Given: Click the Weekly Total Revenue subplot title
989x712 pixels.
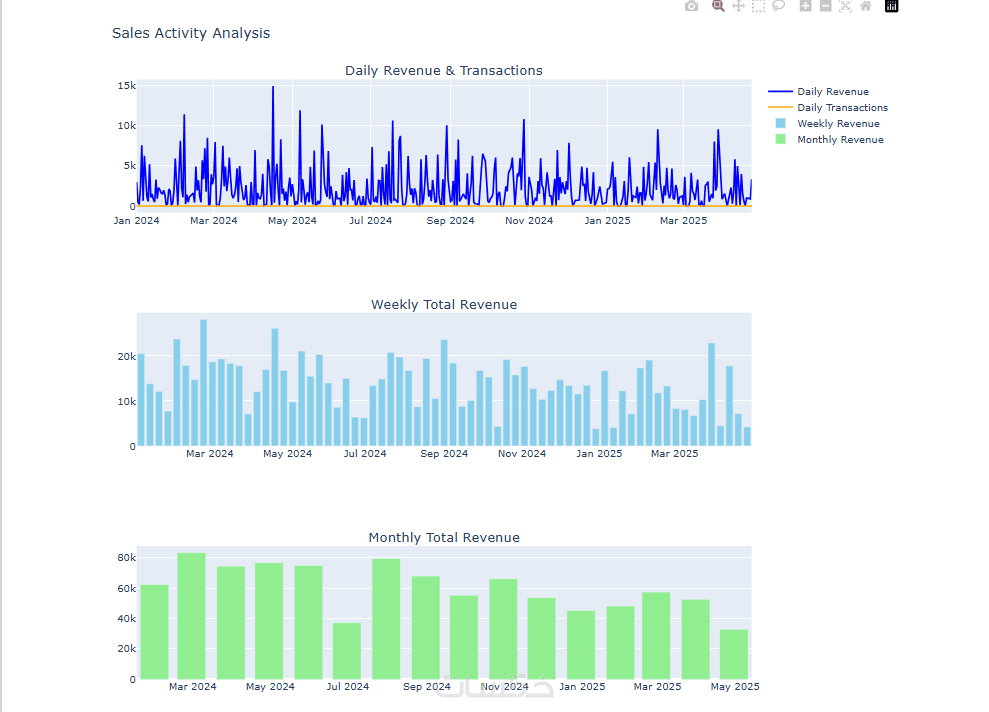Looking at the screenshot, I should pyautogui.click(x=443, y=305).
